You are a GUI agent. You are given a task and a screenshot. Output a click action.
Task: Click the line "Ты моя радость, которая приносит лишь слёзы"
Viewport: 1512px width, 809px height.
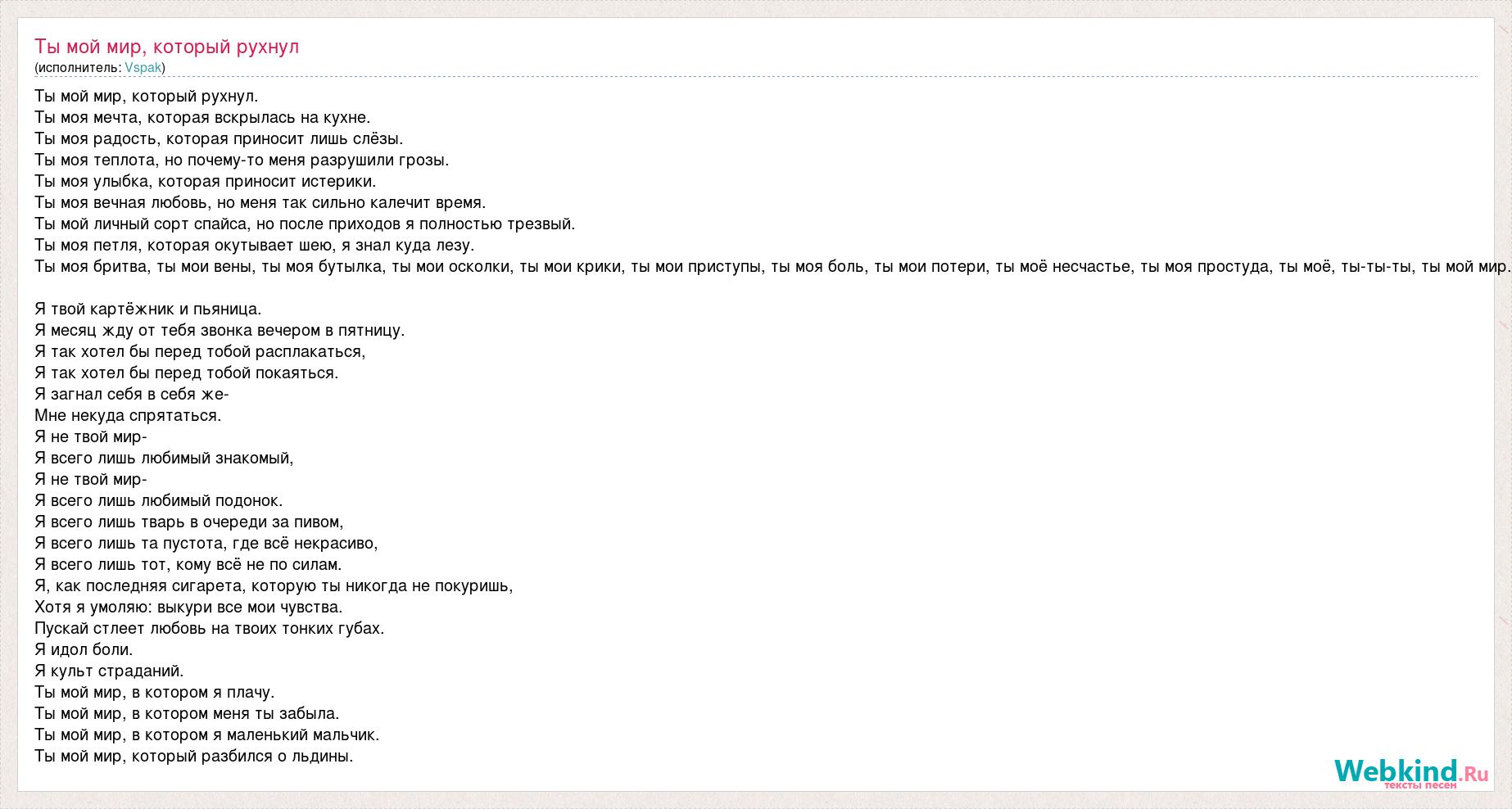219,139
